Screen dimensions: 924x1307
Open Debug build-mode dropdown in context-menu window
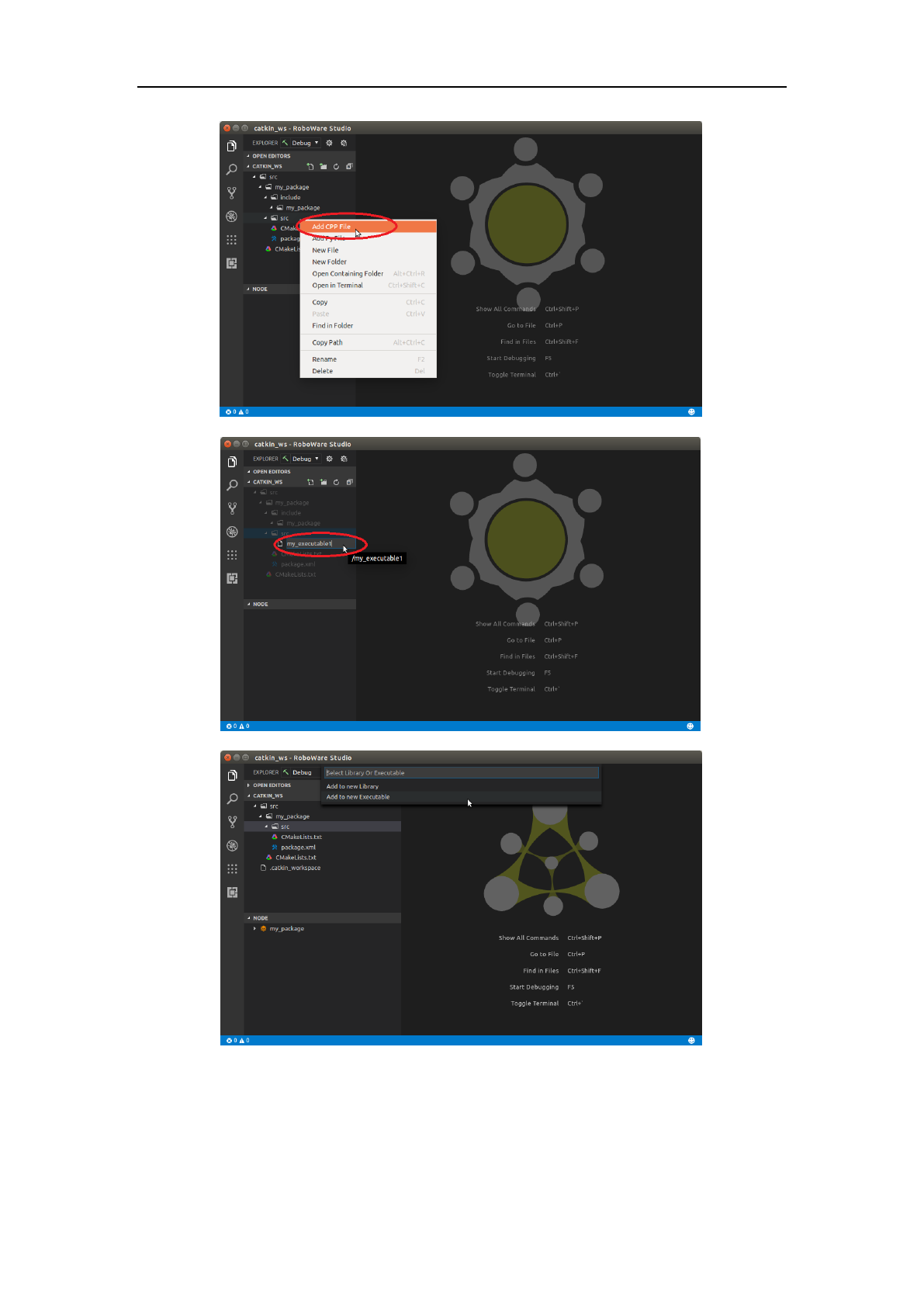[x=305, y=143]
